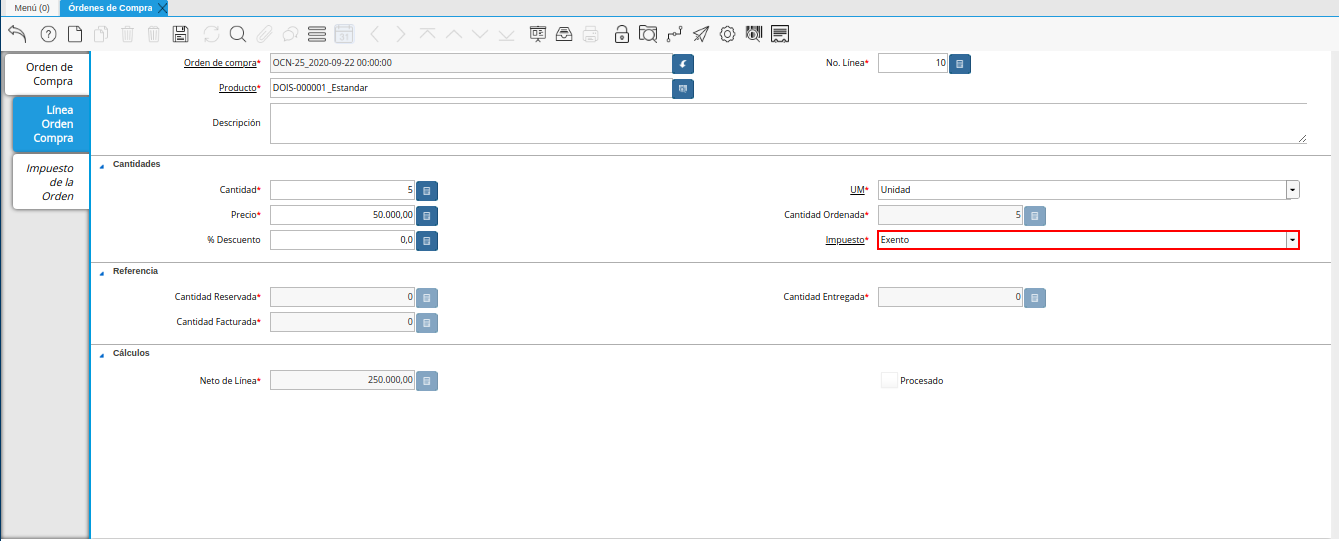Close the Órdenes de Compra tab

(x=162, y=8)
